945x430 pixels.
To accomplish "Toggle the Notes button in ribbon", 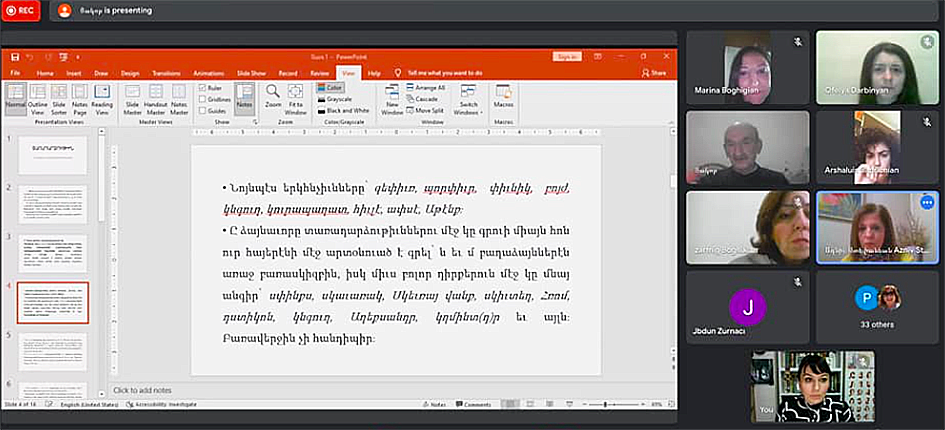I will pos(244,97).
